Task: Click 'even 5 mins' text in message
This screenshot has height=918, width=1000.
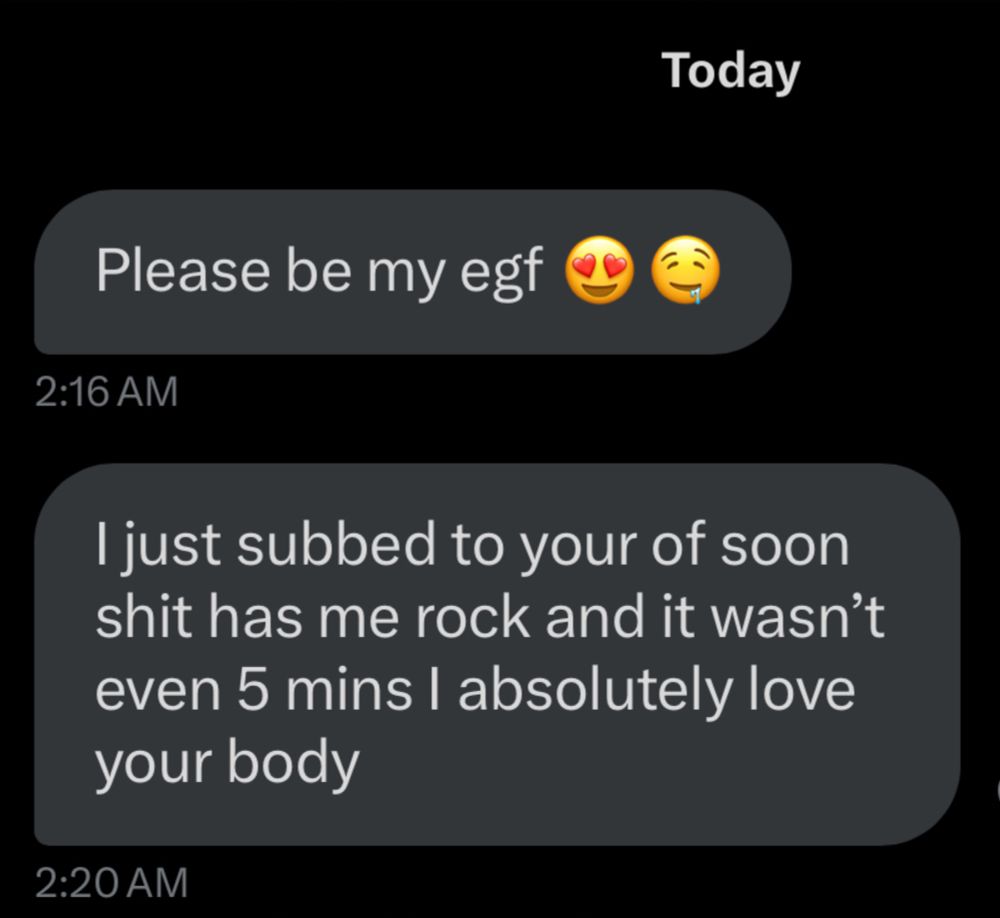Action: pyautogui.click(x=253, y=691)
